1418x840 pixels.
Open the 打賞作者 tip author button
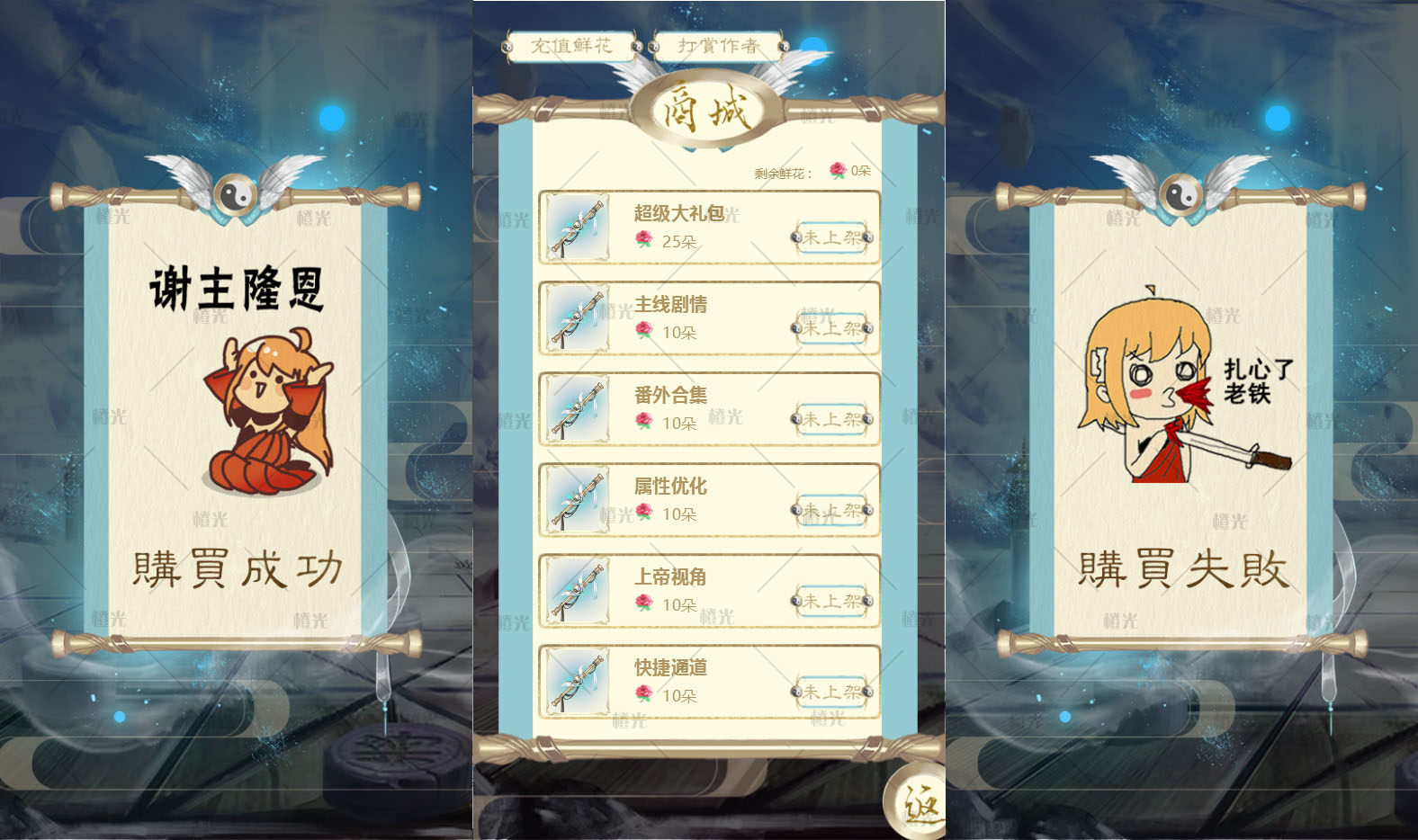point(719,46)
